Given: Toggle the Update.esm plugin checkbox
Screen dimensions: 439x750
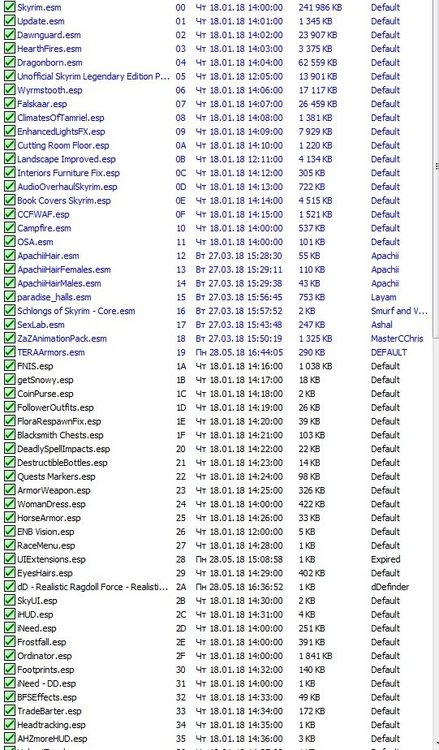Looking at the screenshot, I should click(x=9, y=21).
